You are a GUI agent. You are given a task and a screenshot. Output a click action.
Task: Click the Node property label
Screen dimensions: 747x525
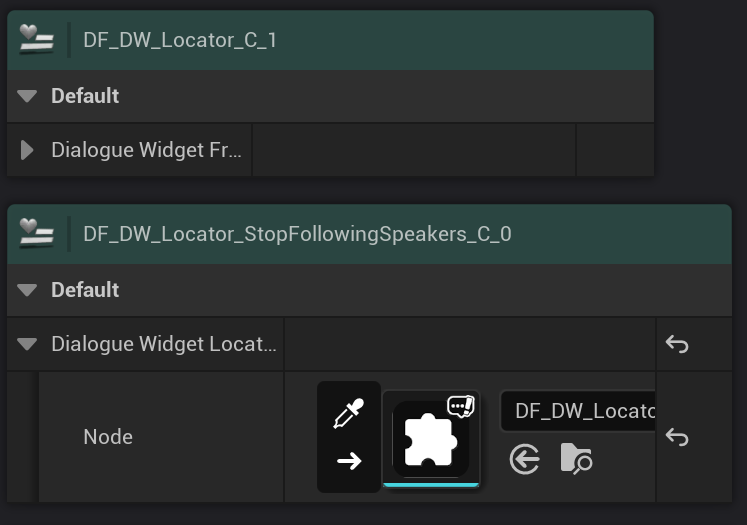[x=108, y=437]
